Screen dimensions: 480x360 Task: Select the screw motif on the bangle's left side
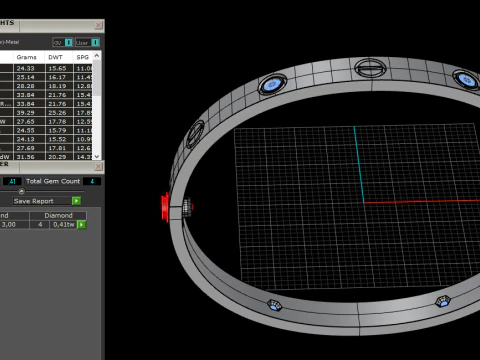pyautogui.click(x=195, y=134)
